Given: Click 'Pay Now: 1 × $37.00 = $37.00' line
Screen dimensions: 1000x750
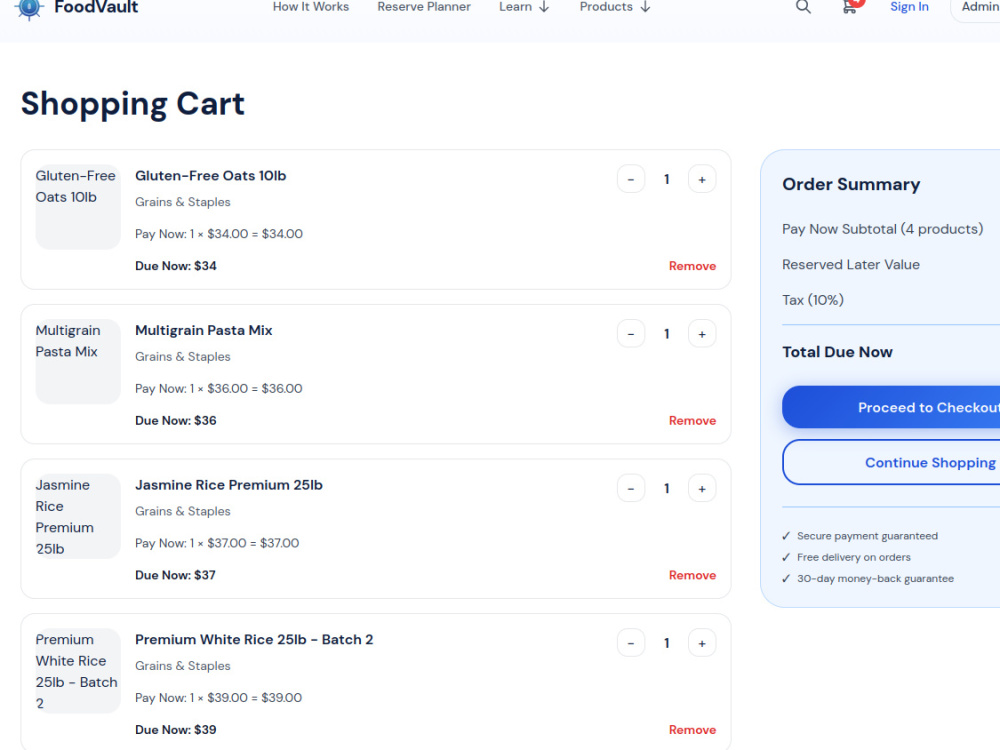Looking at the screenshot, I should (x=217, y=543).
